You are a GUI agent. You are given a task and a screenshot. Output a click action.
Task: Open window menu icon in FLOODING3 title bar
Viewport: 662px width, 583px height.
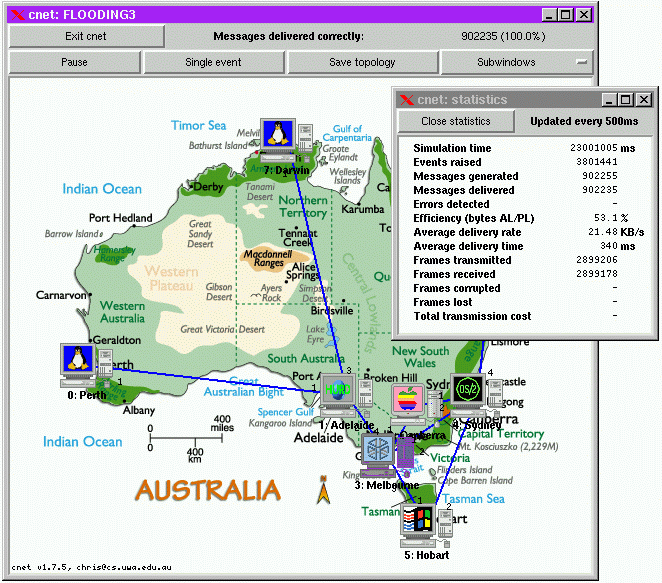pos(17,15)
